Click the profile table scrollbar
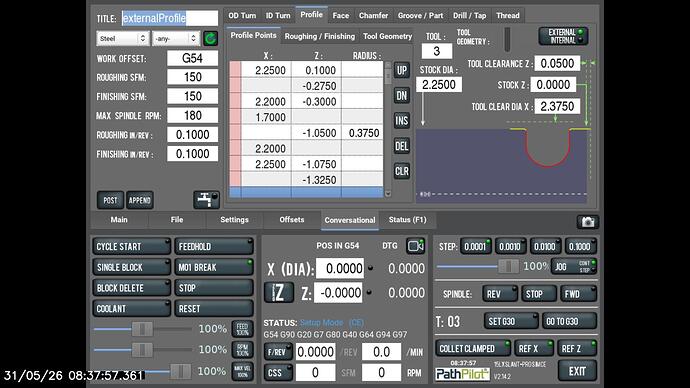 388,129
